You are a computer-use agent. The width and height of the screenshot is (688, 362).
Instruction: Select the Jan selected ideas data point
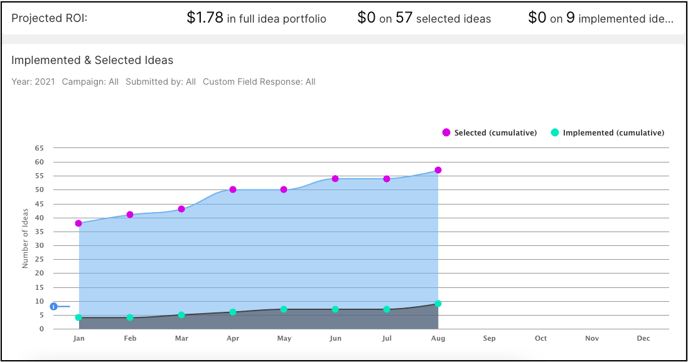79,223
